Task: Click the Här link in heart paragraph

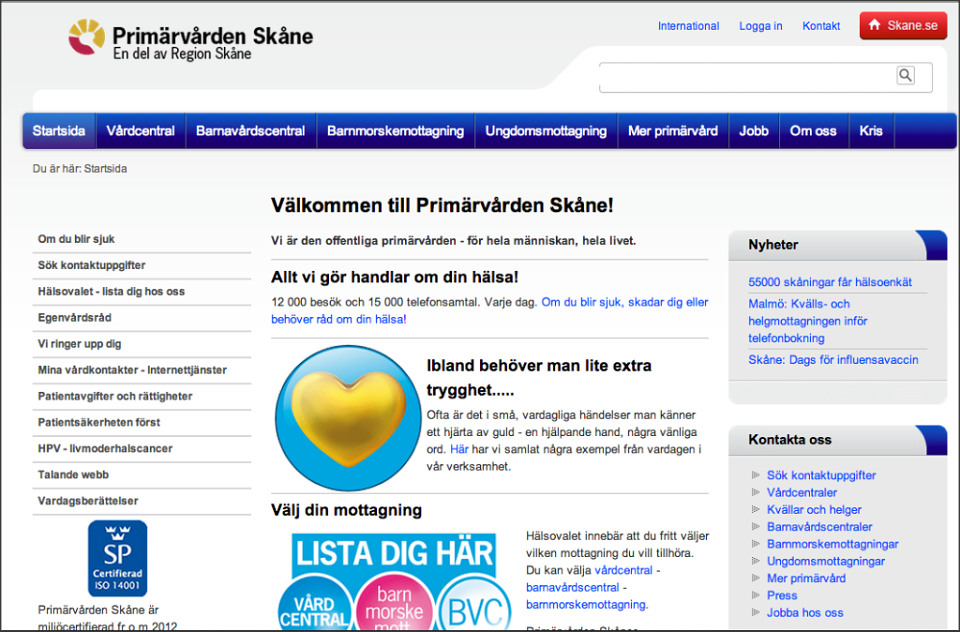Action: tap(459, 449)
